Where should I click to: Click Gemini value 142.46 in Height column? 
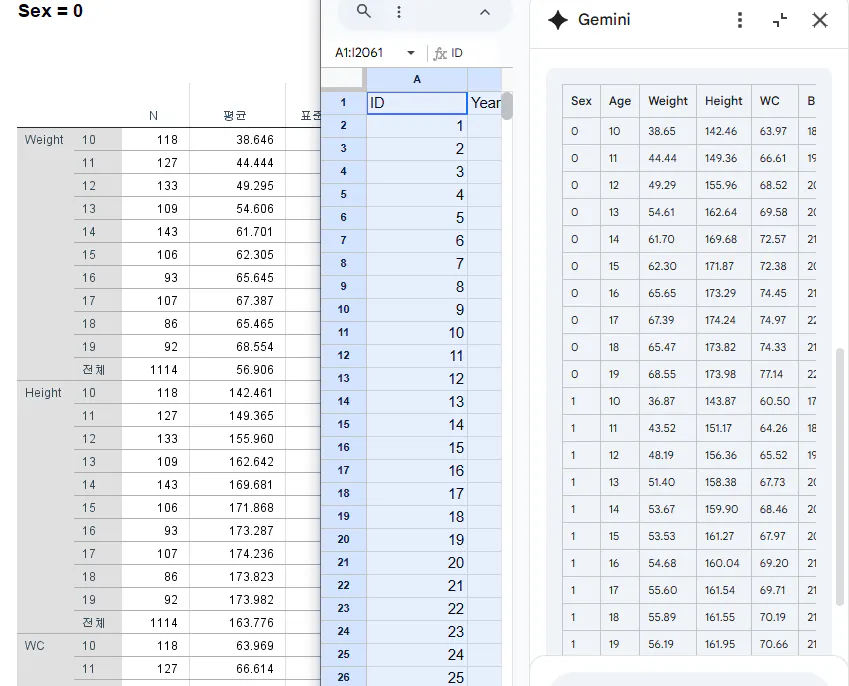click(x=721, y=131)
